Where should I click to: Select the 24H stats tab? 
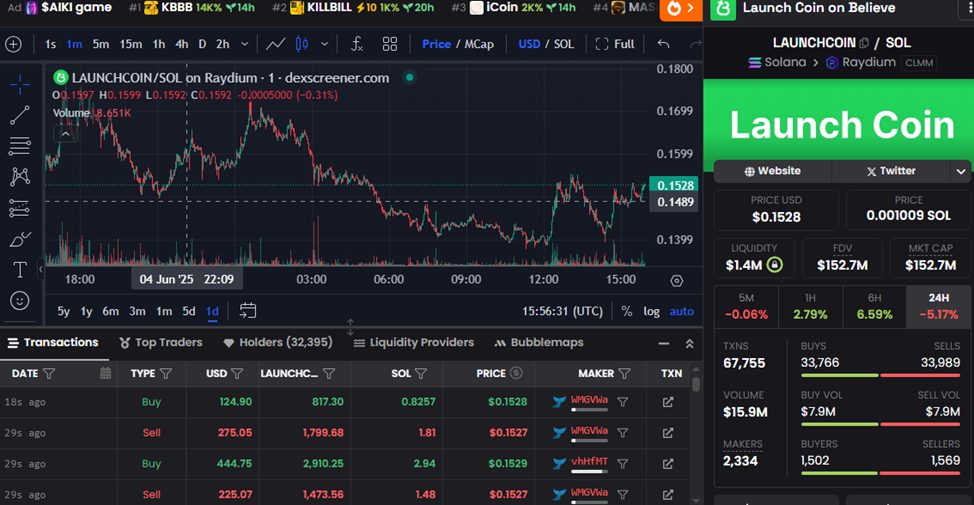coord(939,306)
